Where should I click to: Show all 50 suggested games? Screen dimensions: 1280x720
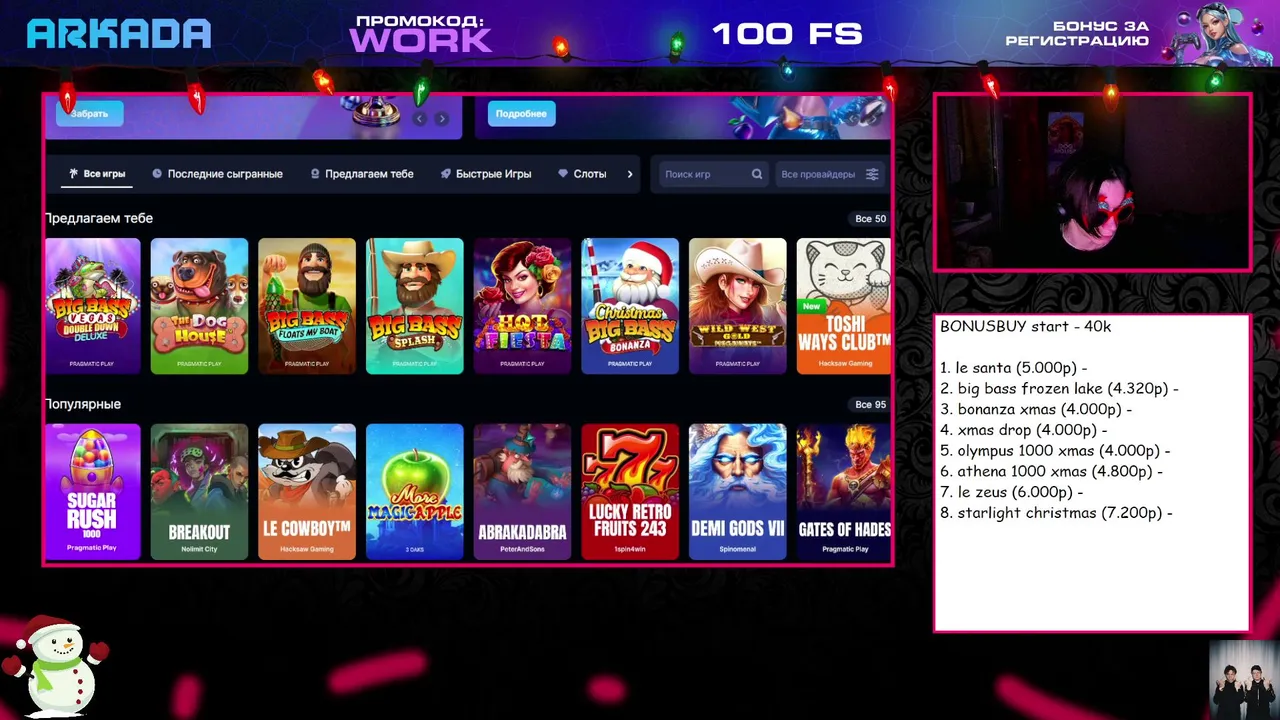(870, 219)
